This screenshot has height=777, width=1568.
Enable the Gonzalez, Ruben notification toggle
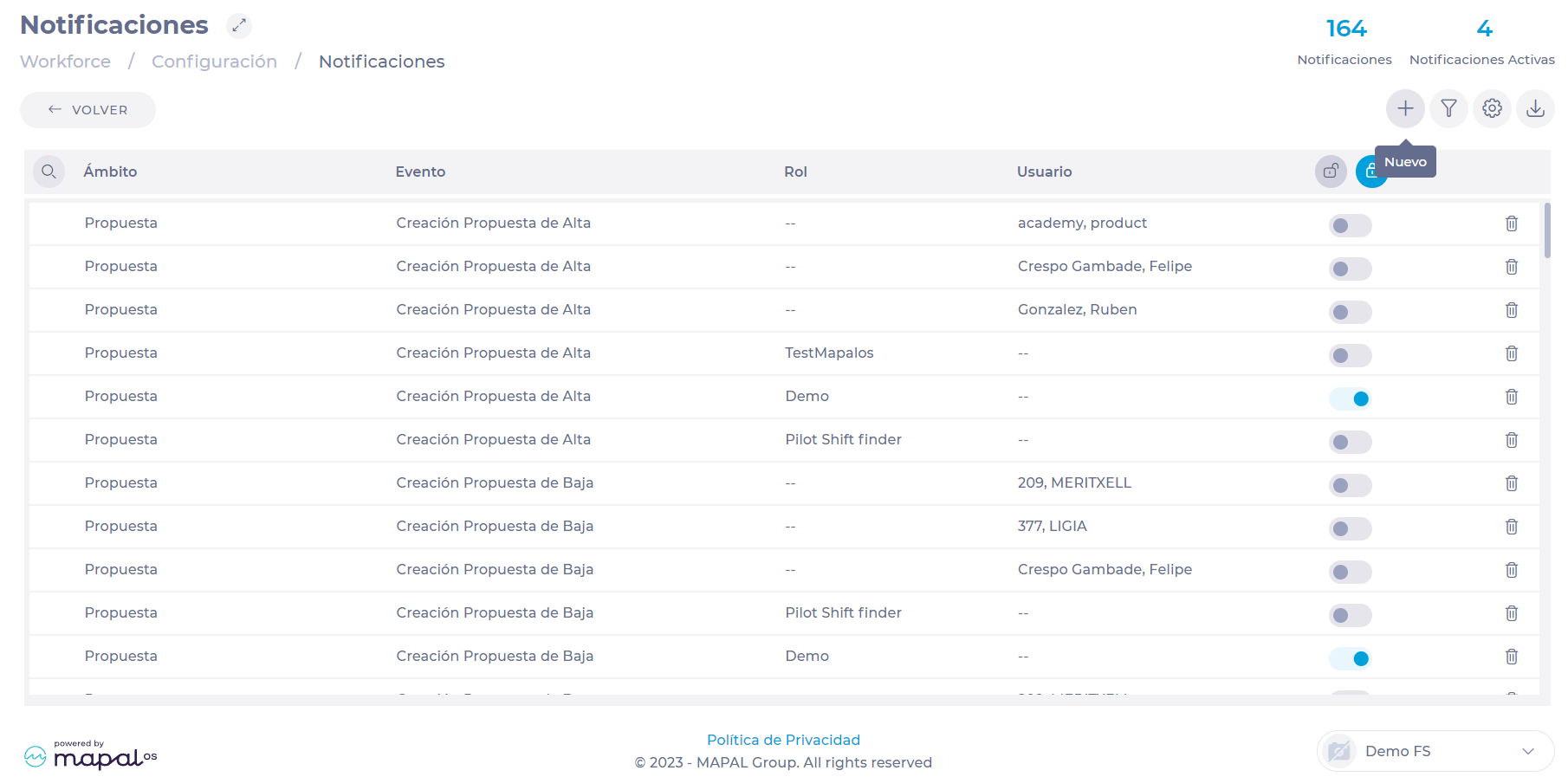pos(1351,312)
